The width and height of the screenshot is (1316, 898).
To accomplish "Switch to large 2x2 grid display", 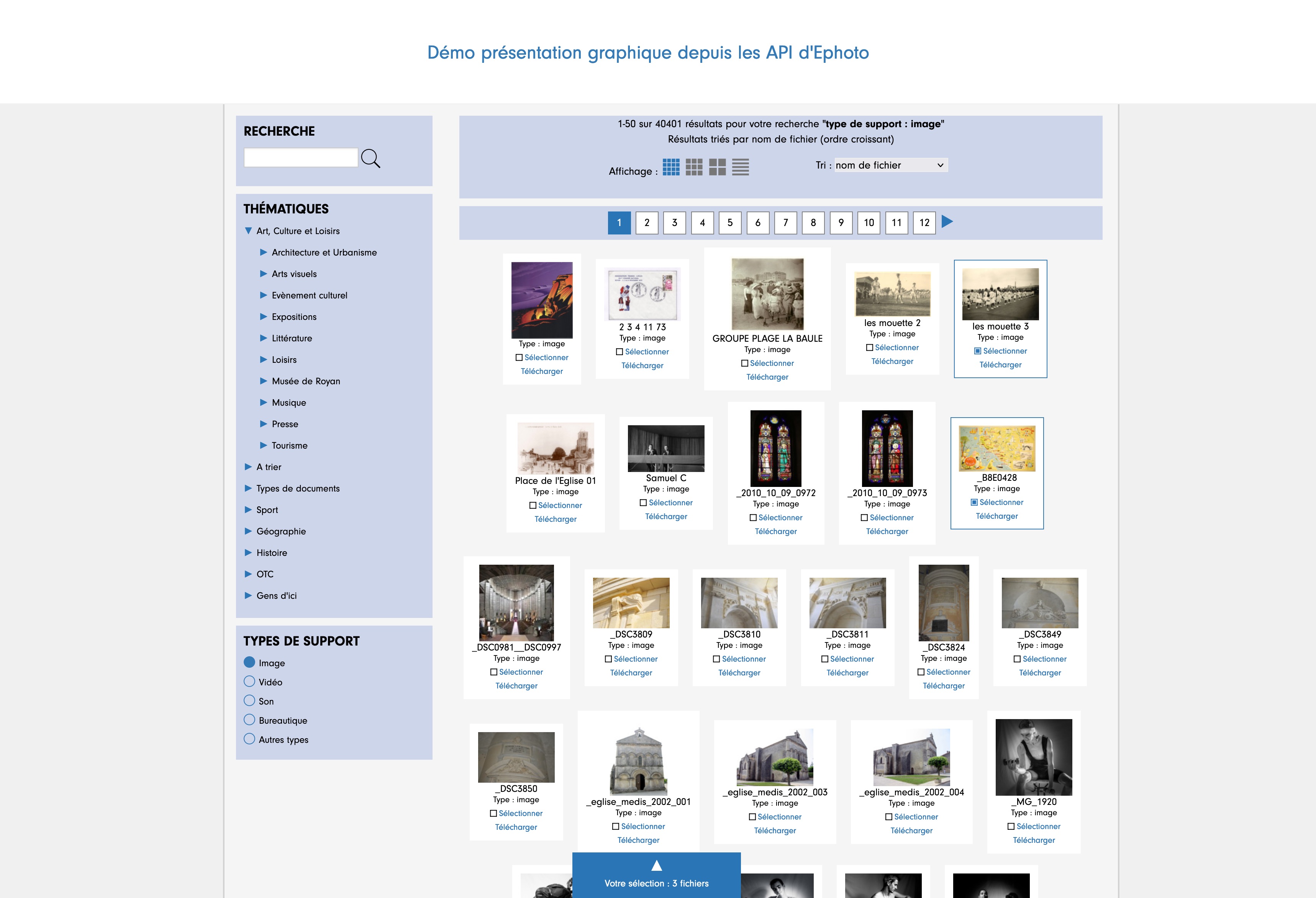I will pyautogui.click(x=717, y=167).
